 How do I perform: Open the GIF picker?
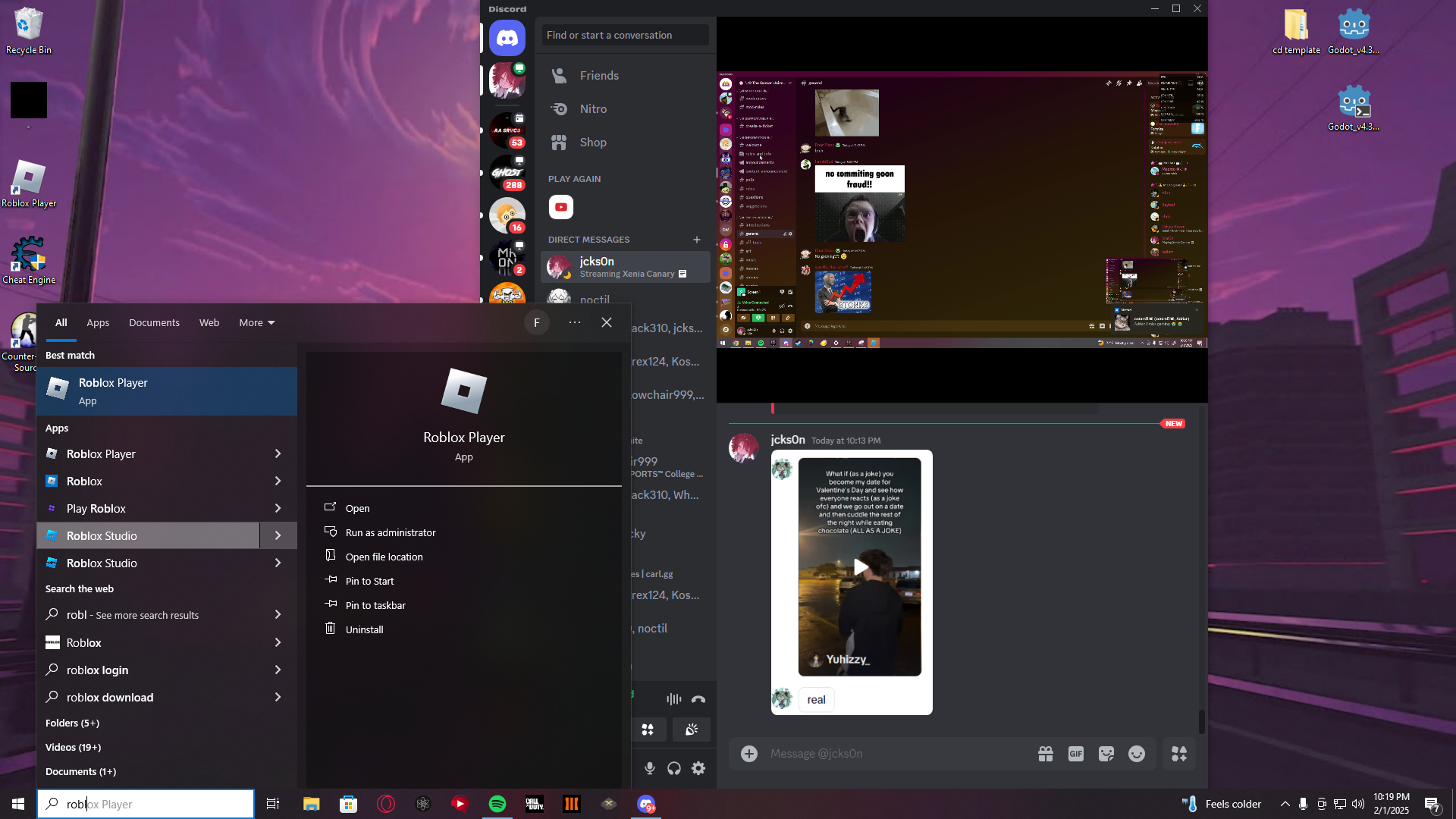coord(1076,754)
